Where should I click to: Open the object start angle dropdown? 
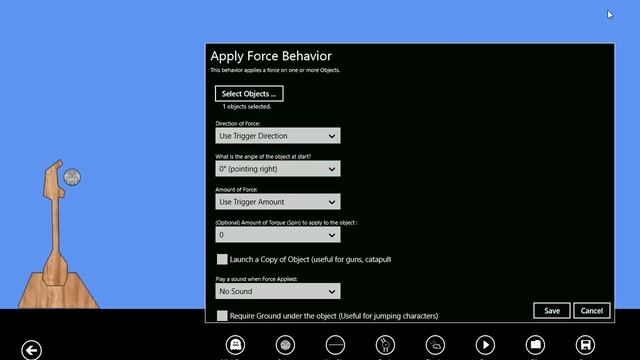(x=278, y=169)
